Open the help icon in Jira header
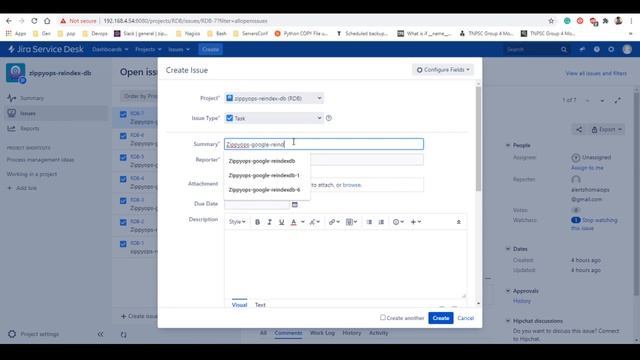 tap(596, 49)
